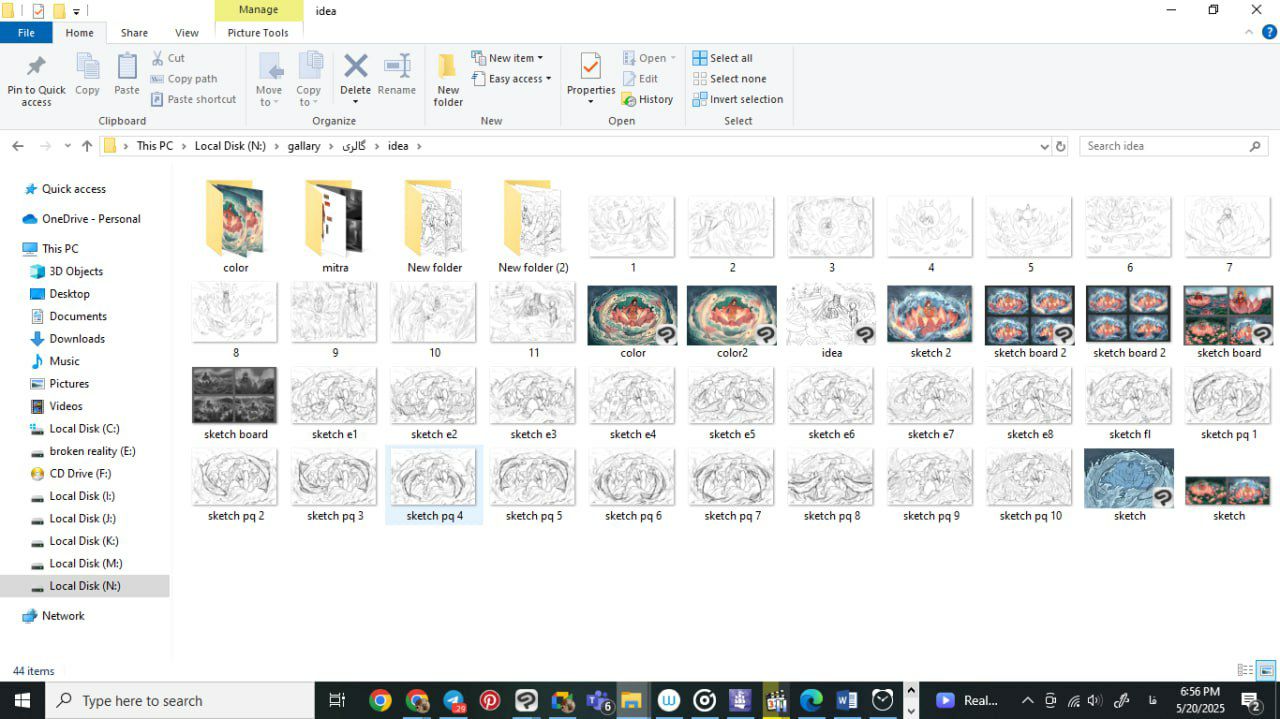Open the File menu

coord(26,33)
